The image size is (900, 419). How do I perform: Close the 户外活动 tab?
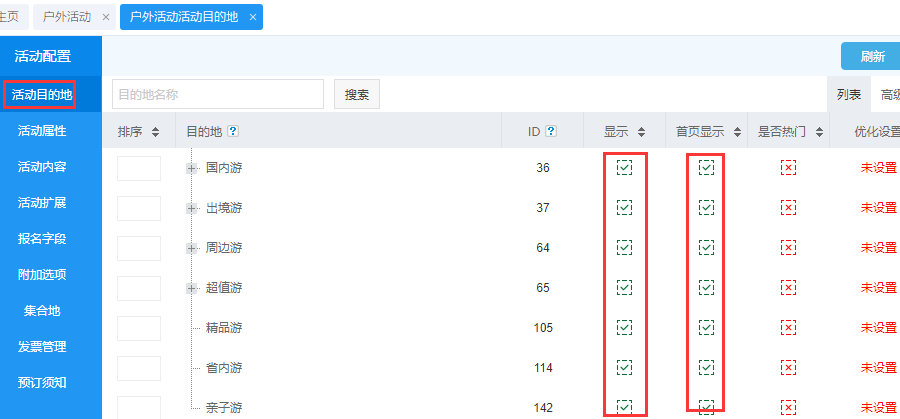click(106, 17)
